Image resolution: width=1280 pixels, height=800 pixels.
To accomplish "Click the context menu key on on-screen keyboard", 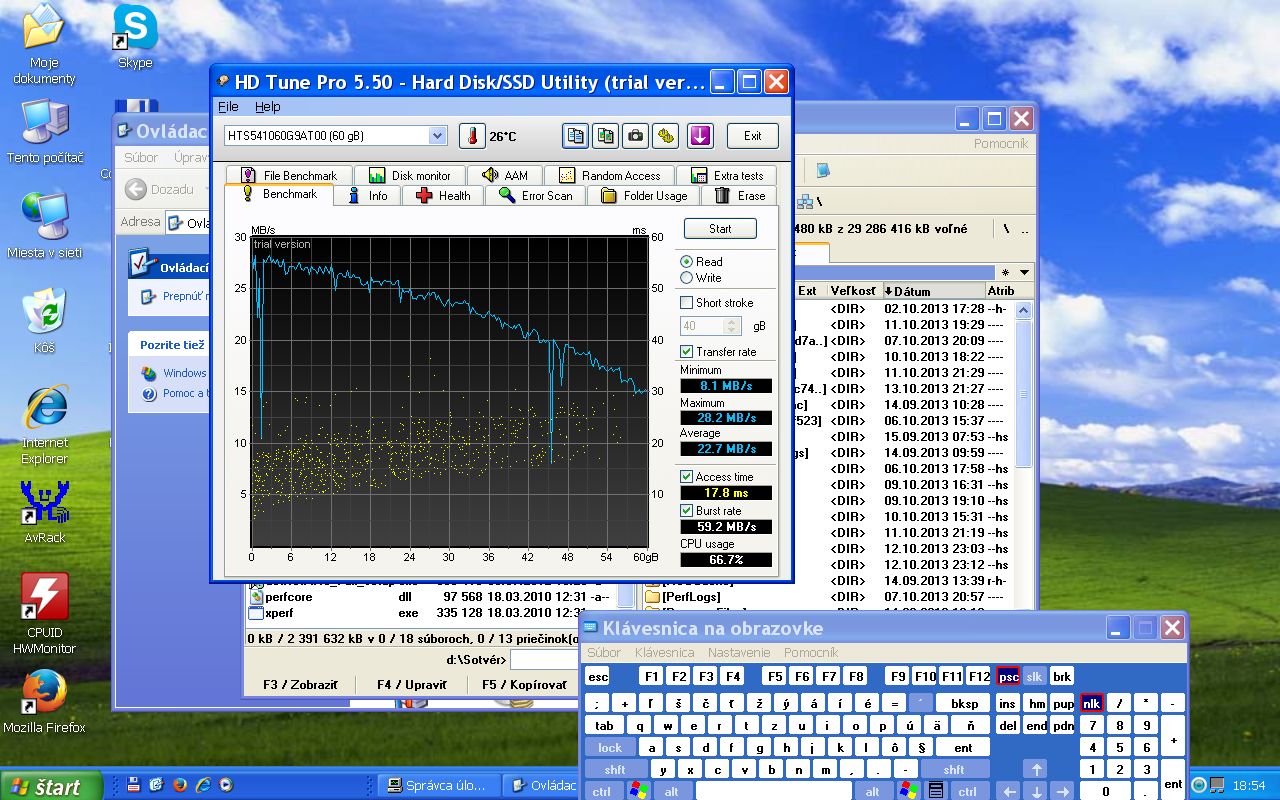I will point(936,791).
